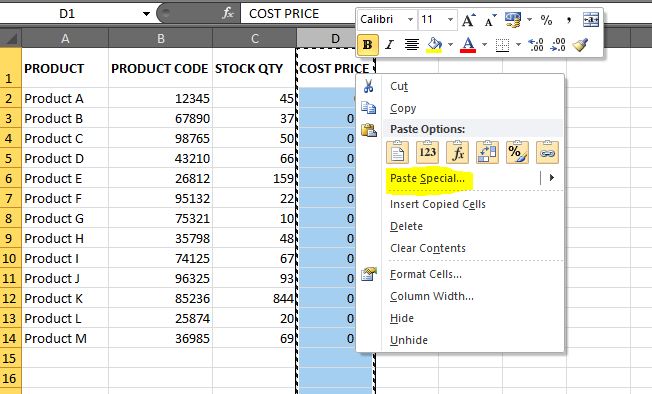Toggle Italic in the mini toolbar
Viewport: 652px width, 394px height.
389,44
